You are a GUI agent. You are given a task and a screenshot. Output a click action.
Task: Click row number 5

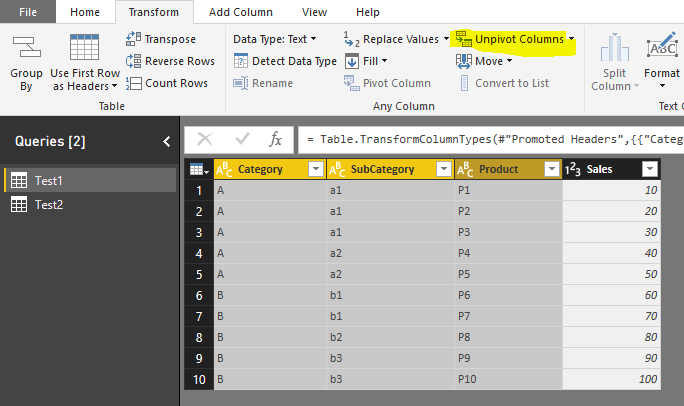pos(199,274)
